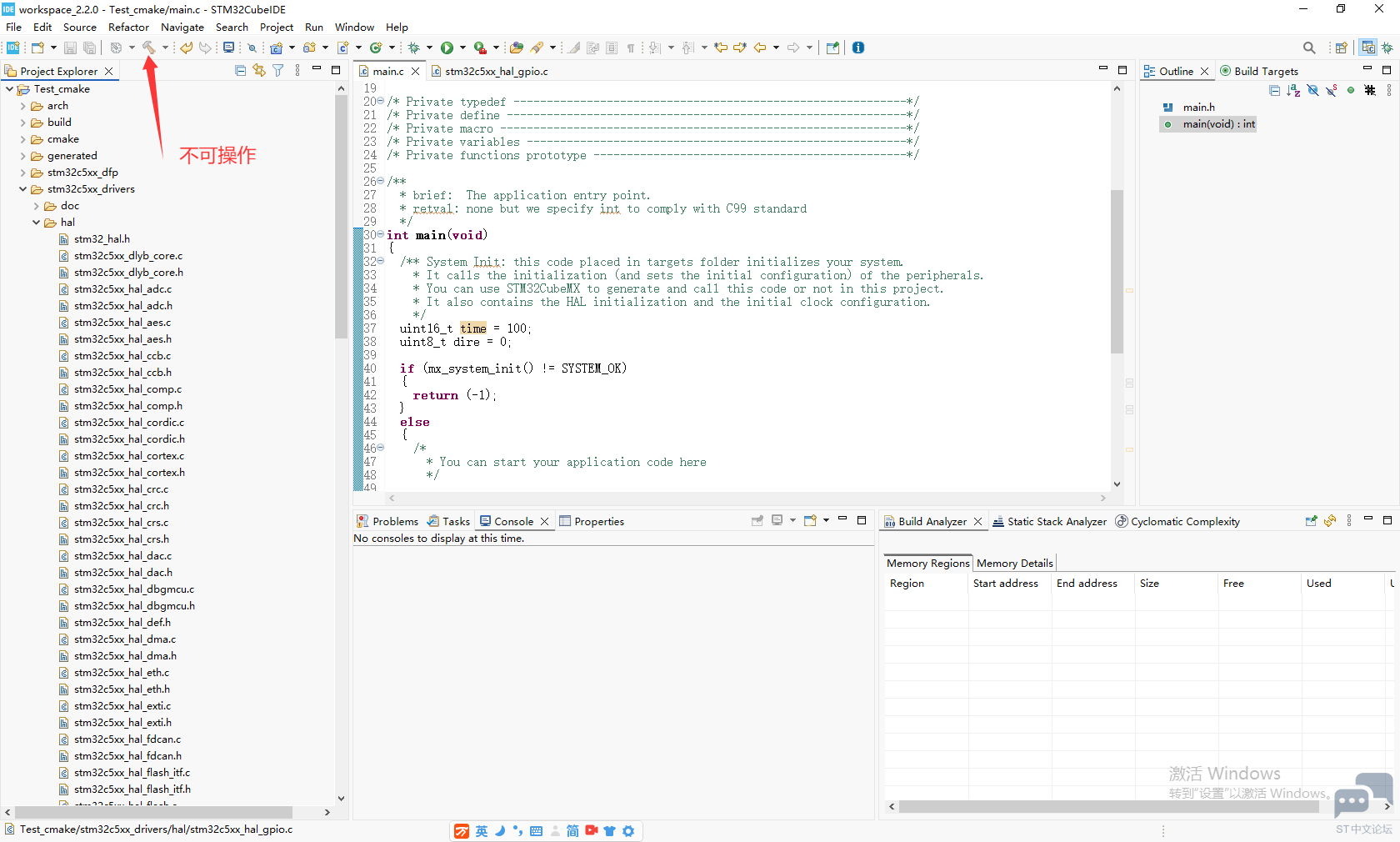Click the New Class green C icon
This screenshot has width=1400, height=842.
376,48
